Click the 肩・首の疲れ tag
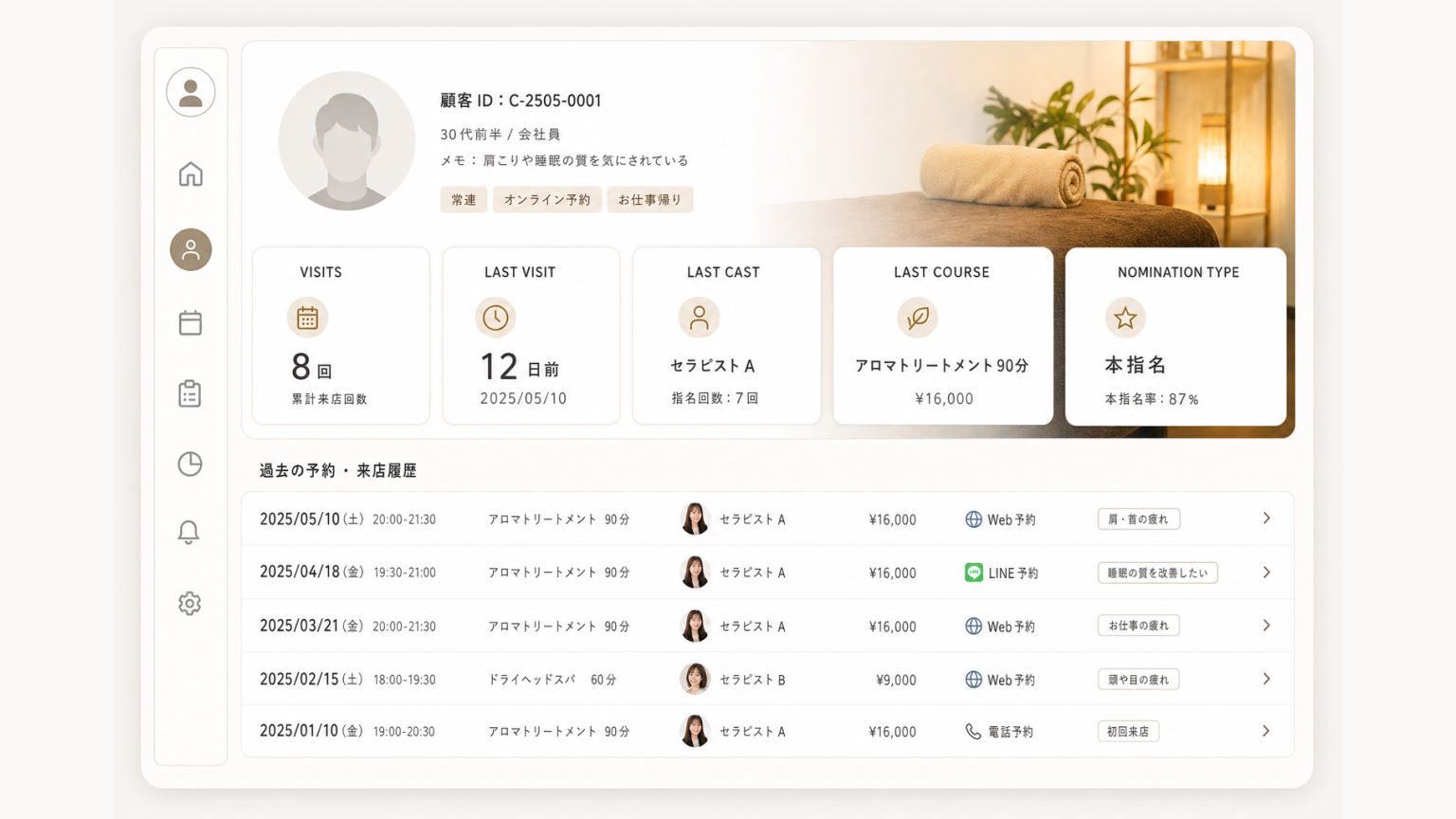The image size is (1456, 819). 1138,519
